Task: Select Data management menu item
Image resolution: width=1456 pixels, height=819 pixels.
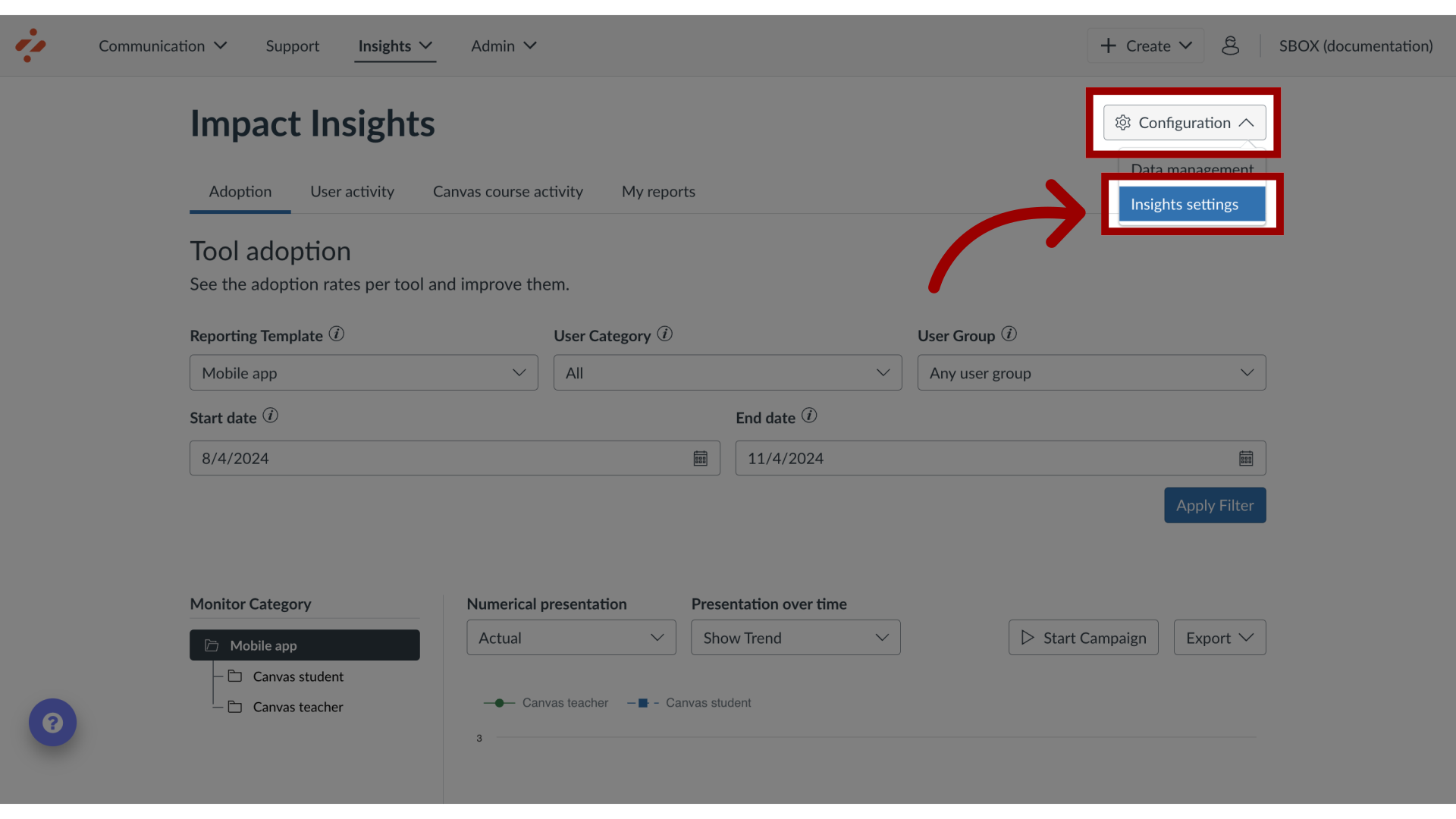Action: (1192, 169)
